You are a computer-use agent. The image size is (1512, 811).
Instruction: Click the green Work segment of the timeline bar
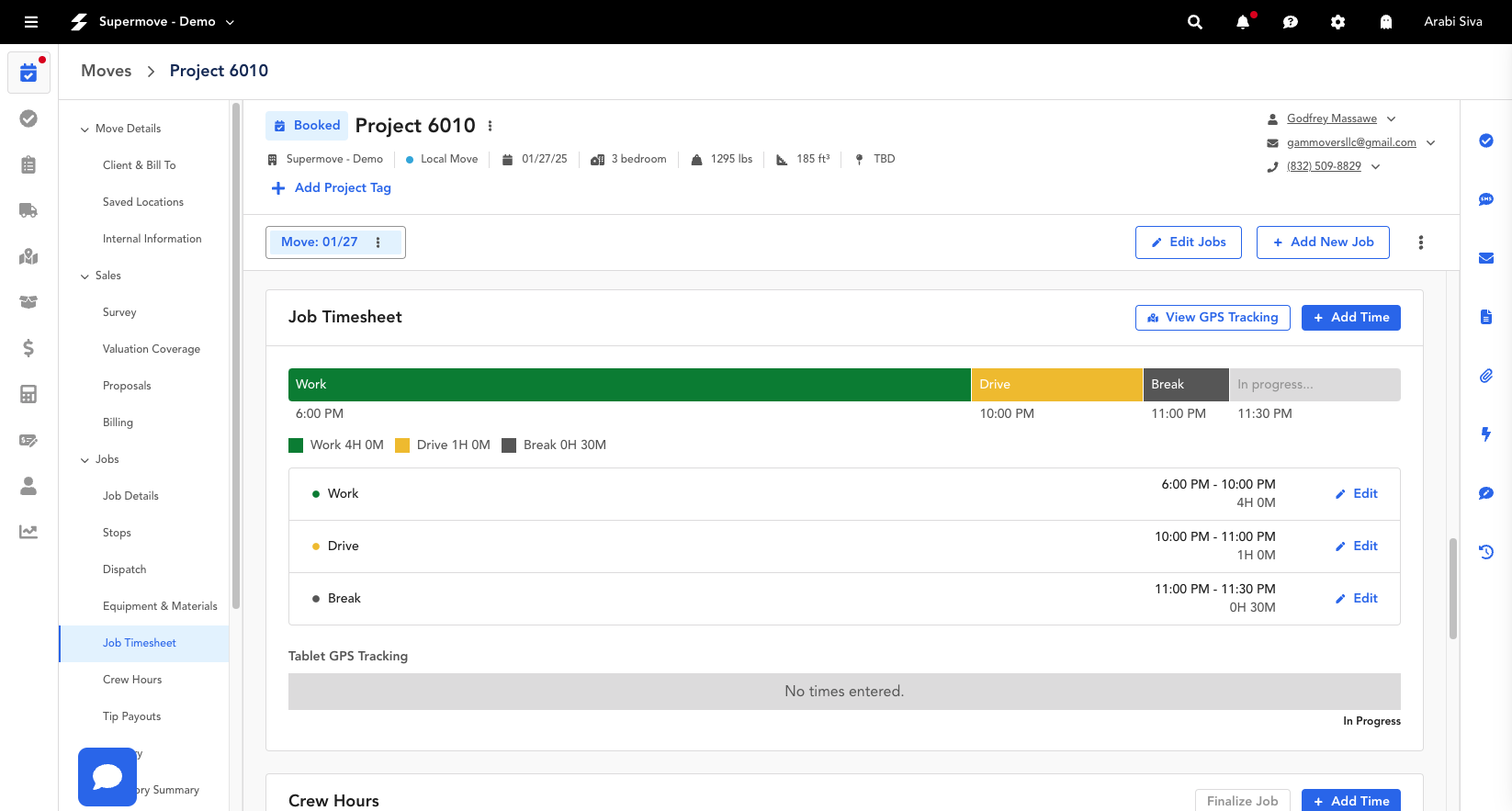tap(629, 385)
